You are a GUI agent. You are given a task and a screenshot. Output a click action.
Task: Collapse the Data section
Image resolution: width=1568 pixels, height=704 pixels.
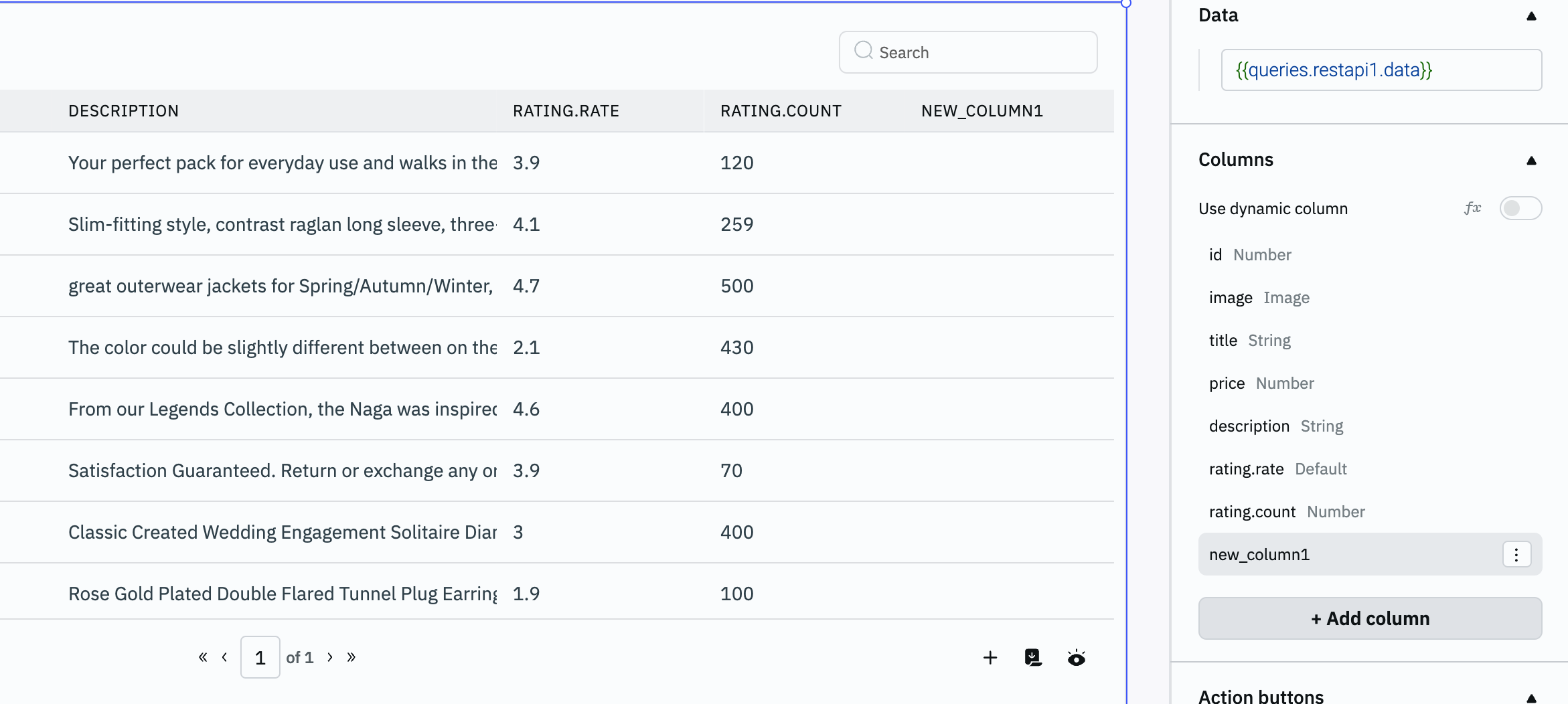tap(1531, 16)
